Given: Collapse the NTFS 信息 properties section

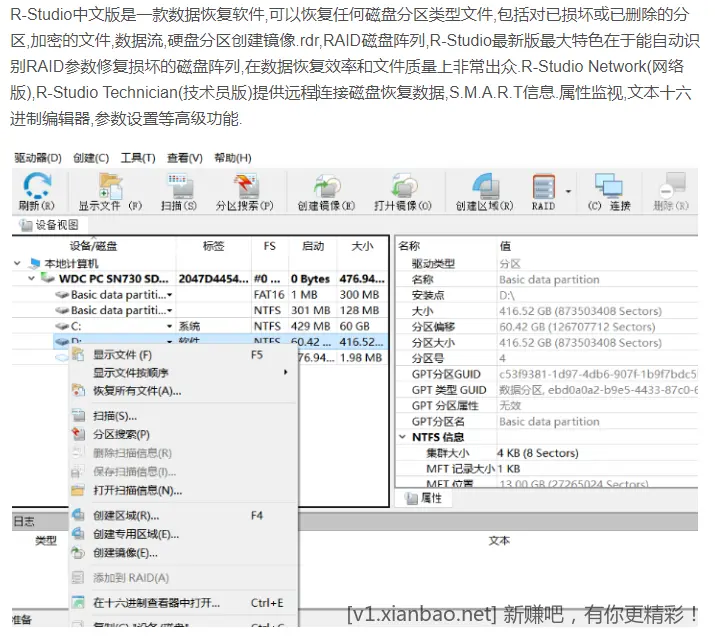Looking at the screenshot, I should tap(403, 437).
